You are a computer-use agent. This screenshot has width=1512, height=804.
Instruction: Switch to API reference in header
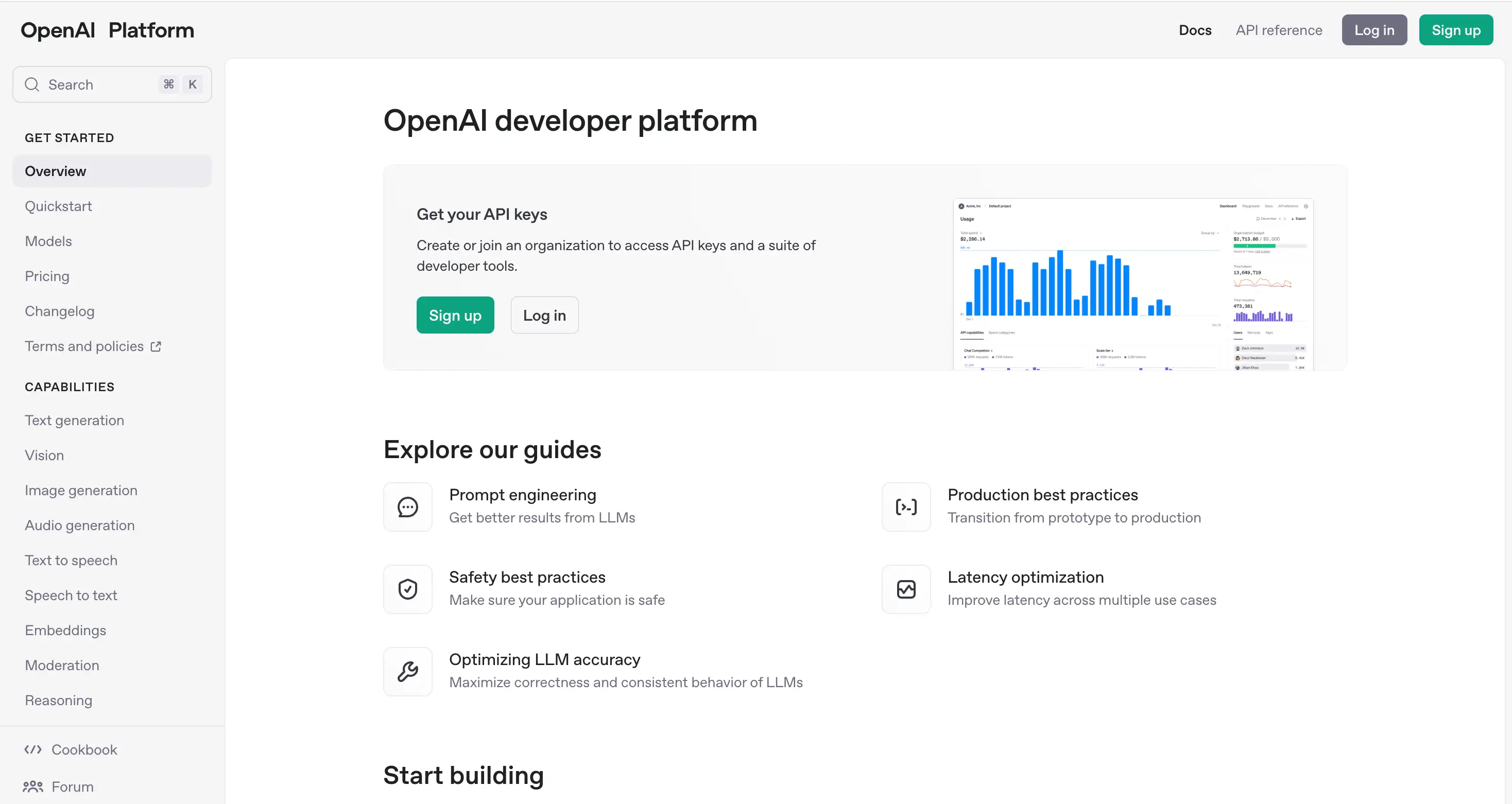click(x=1278, y=30)
